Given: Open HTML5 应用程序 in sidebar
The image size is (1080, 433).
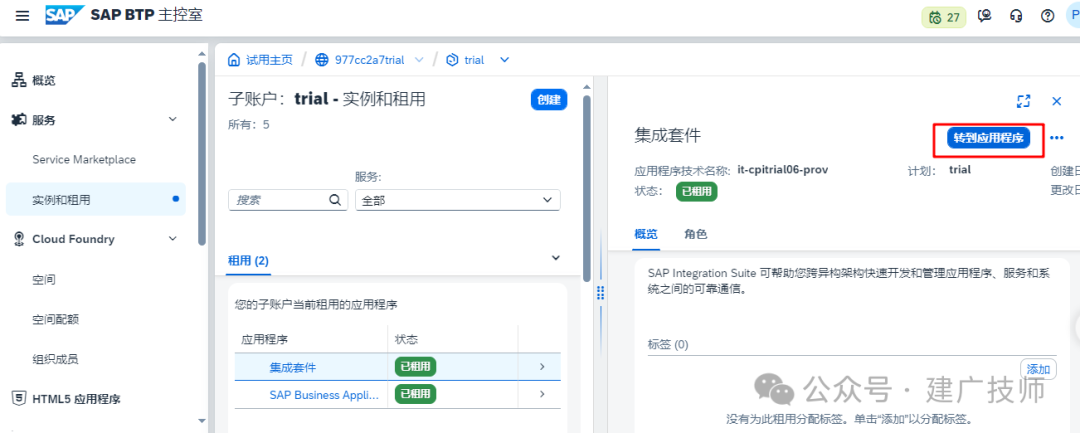Looking at the screenshot, I should click(76, 398).
